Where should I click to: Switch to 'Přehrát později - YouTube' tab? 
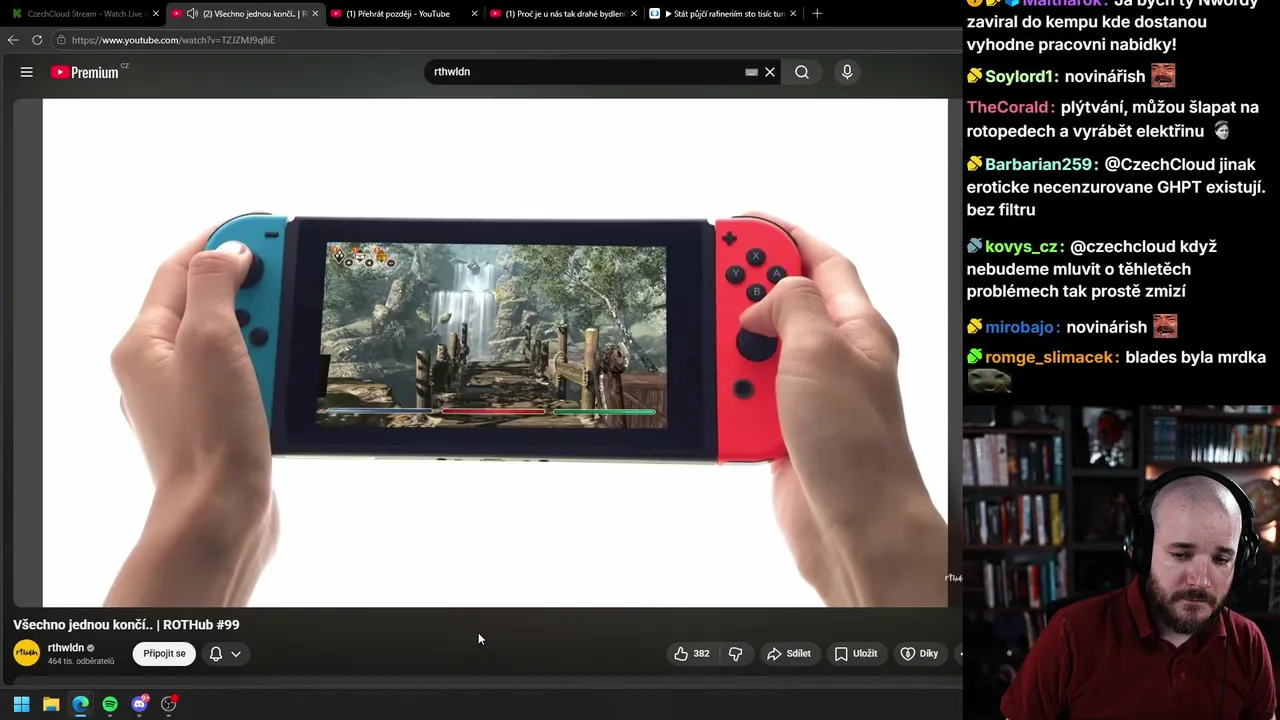pos(404,14)
